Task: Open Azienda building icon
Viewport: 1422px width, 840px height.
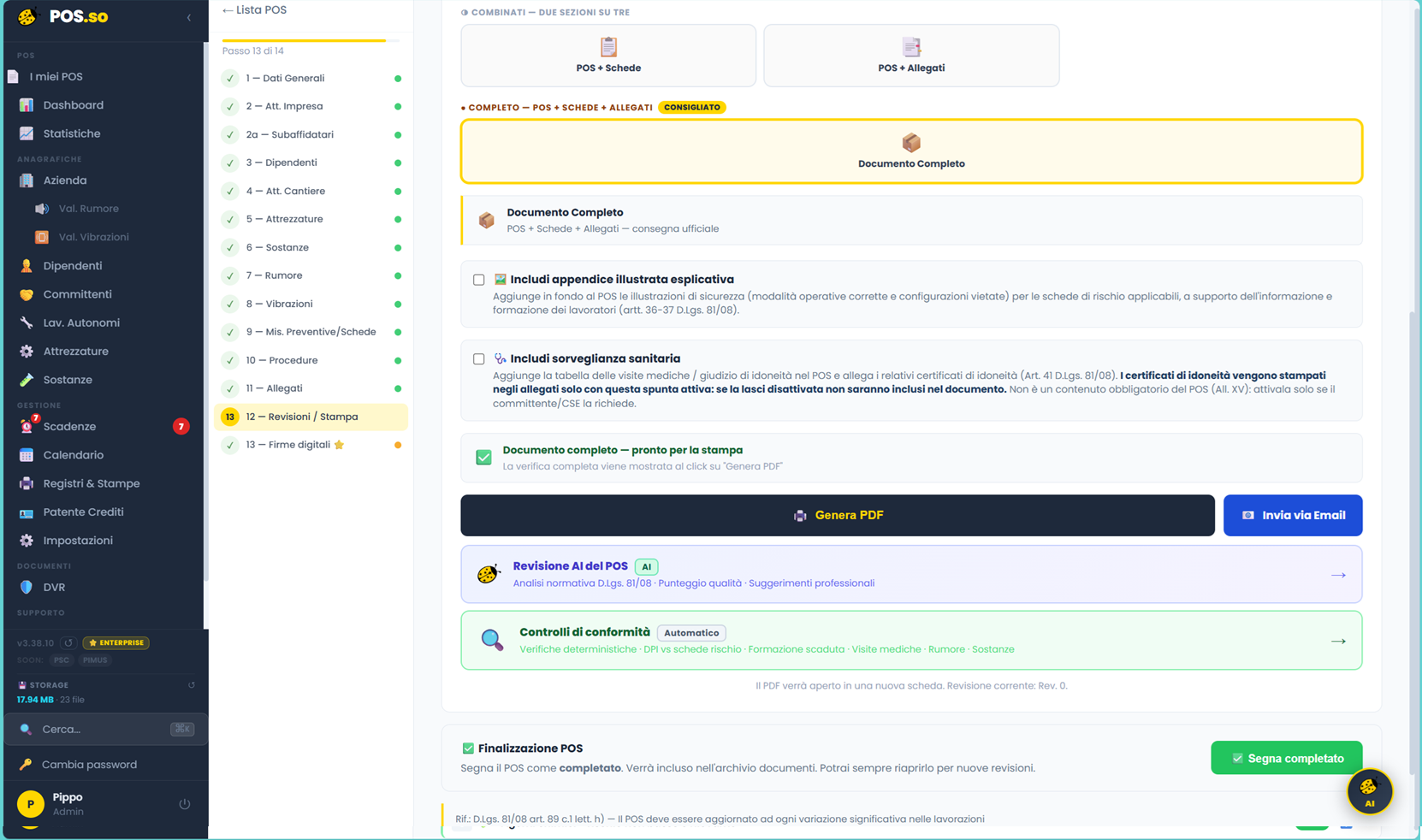Action: [27, 180]
